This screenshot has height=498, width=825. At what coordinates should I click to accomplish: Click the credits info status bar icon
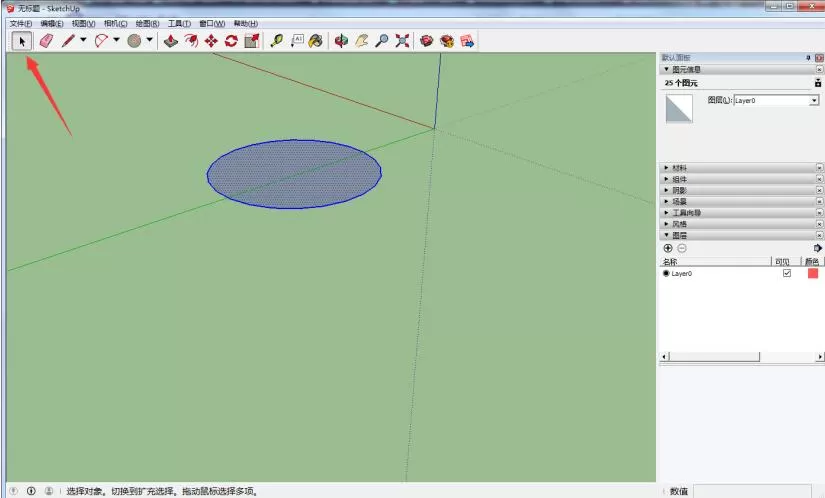tap(31, 491)
